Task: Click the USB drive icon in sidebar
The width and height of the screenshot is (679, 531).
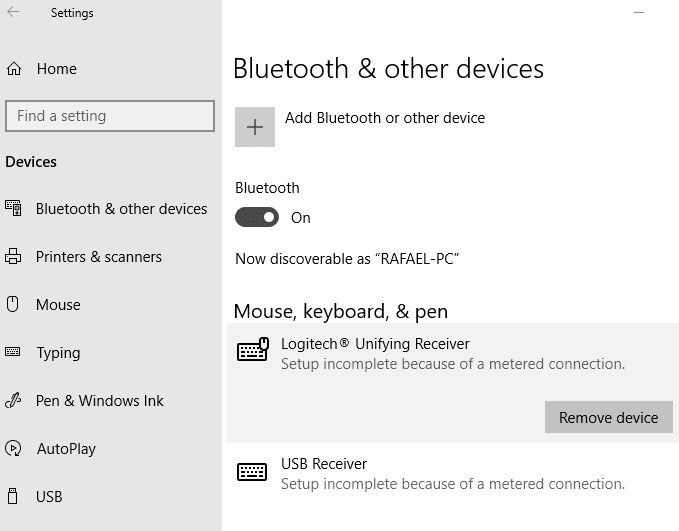Action: point(13,497)
